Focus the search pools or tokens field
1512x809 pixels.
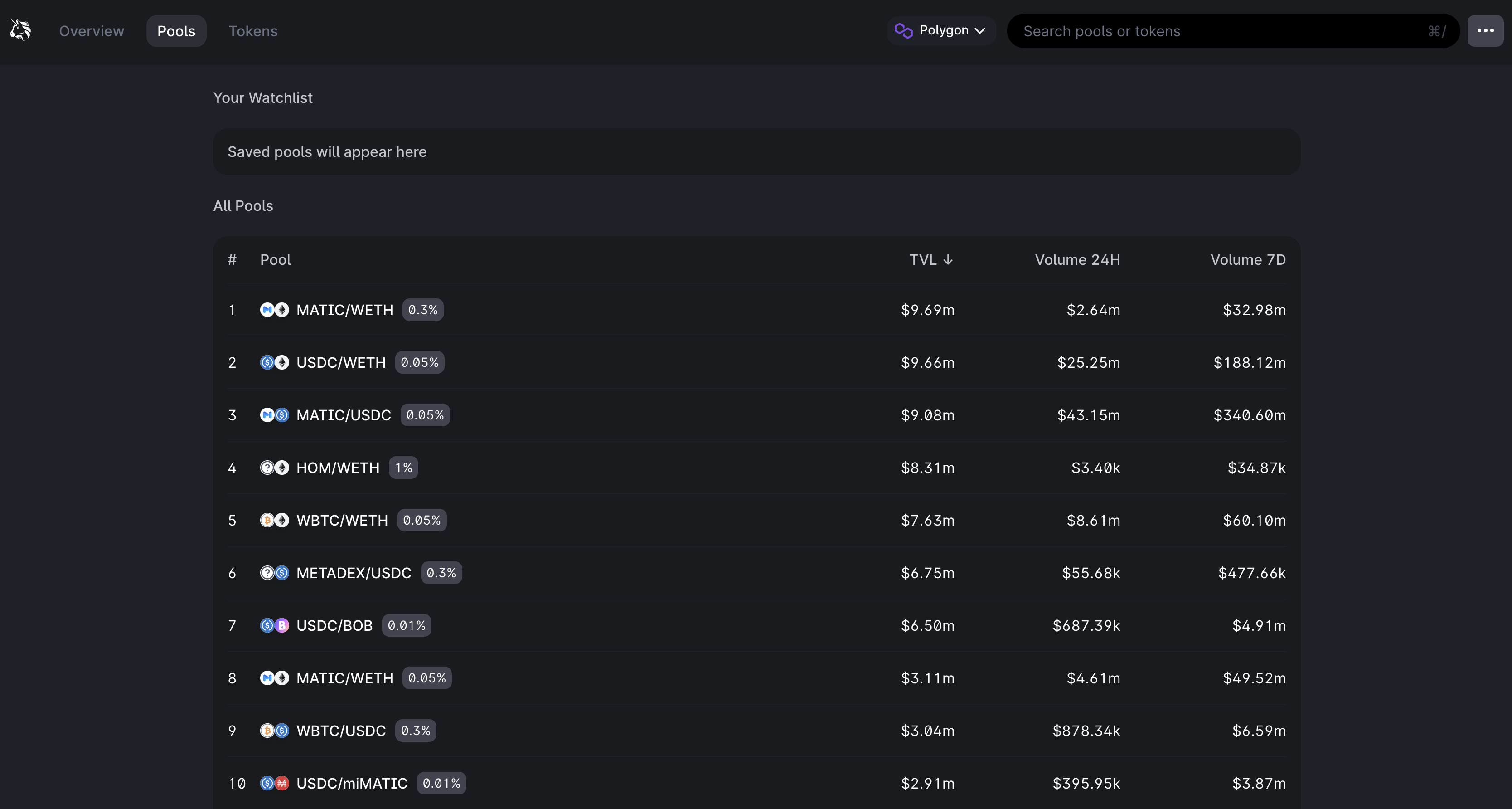click(1221, 31)
